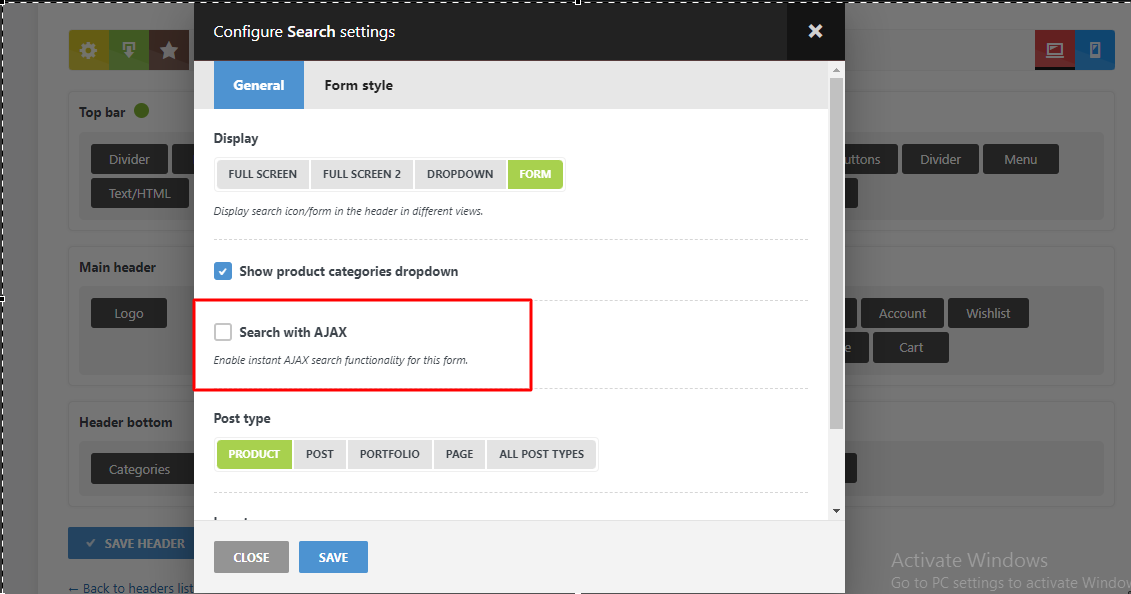Choose PRODUCT post type
1131x594 pixels.
[254, 454]
